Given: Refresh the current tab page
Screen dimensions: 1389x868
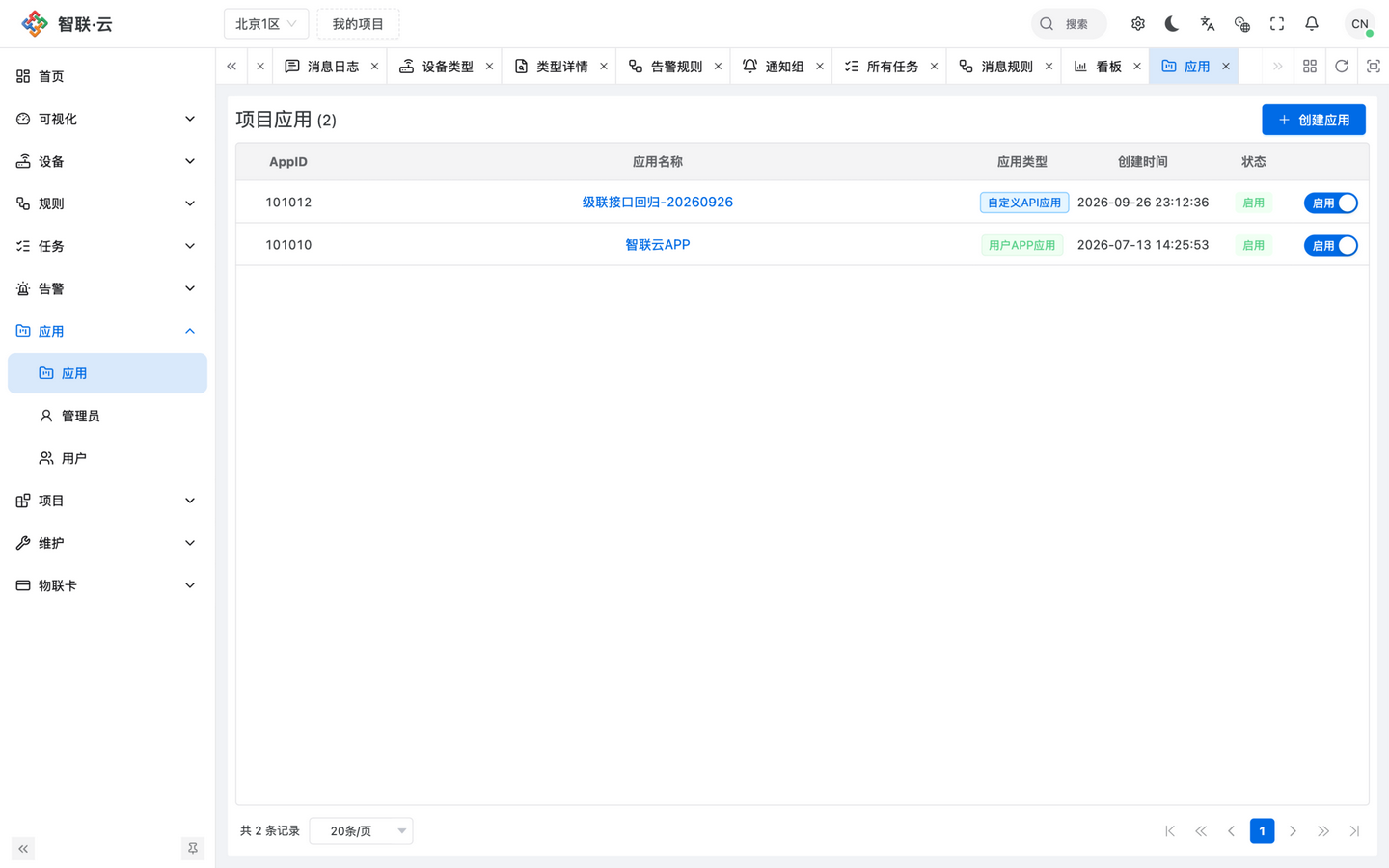Looking at the screenshot, I should tap(1342, 67).
